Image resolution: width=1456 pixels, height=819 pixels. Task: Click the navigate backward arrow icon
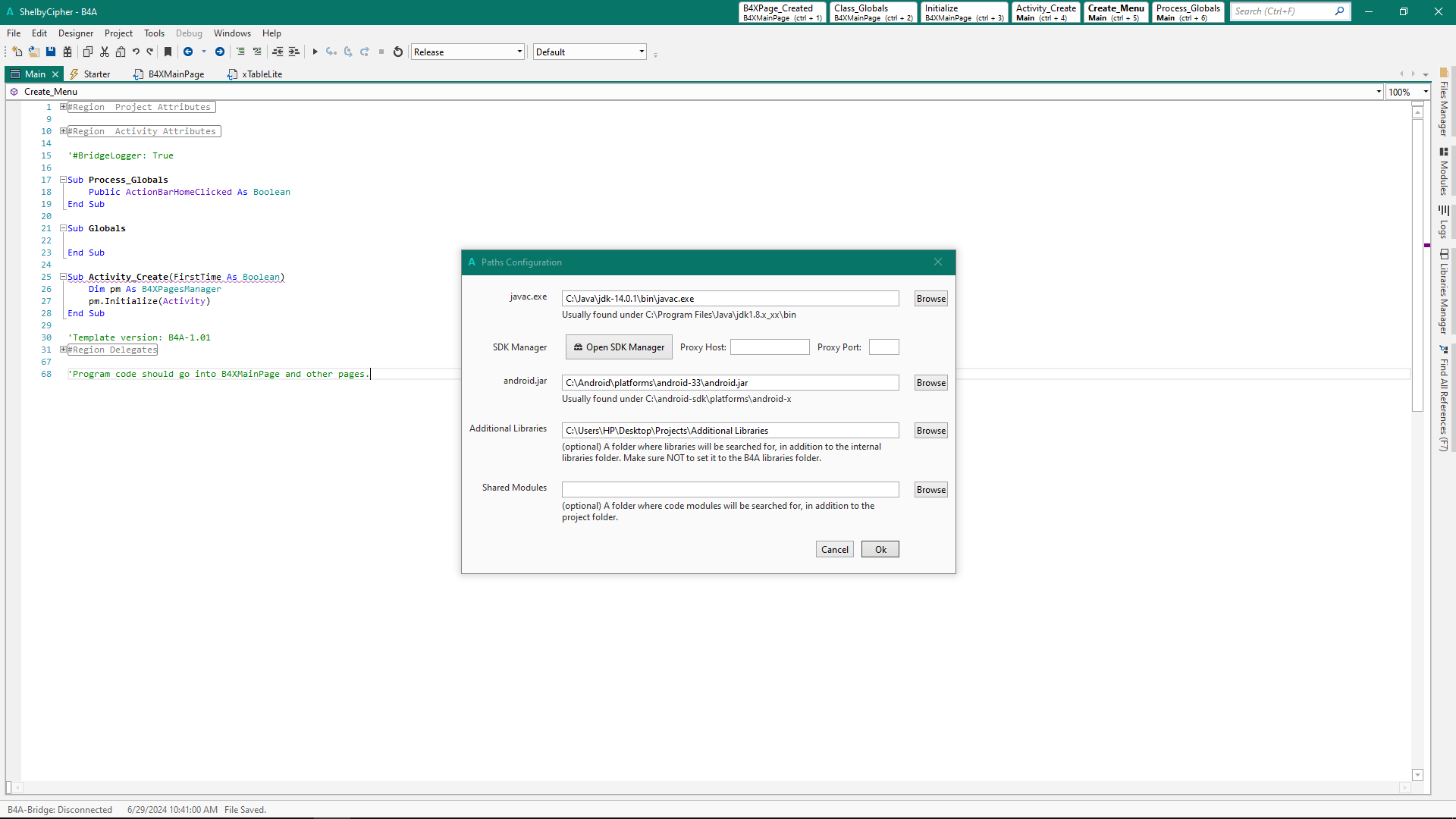pyautogui.click(x=188, y=52)
